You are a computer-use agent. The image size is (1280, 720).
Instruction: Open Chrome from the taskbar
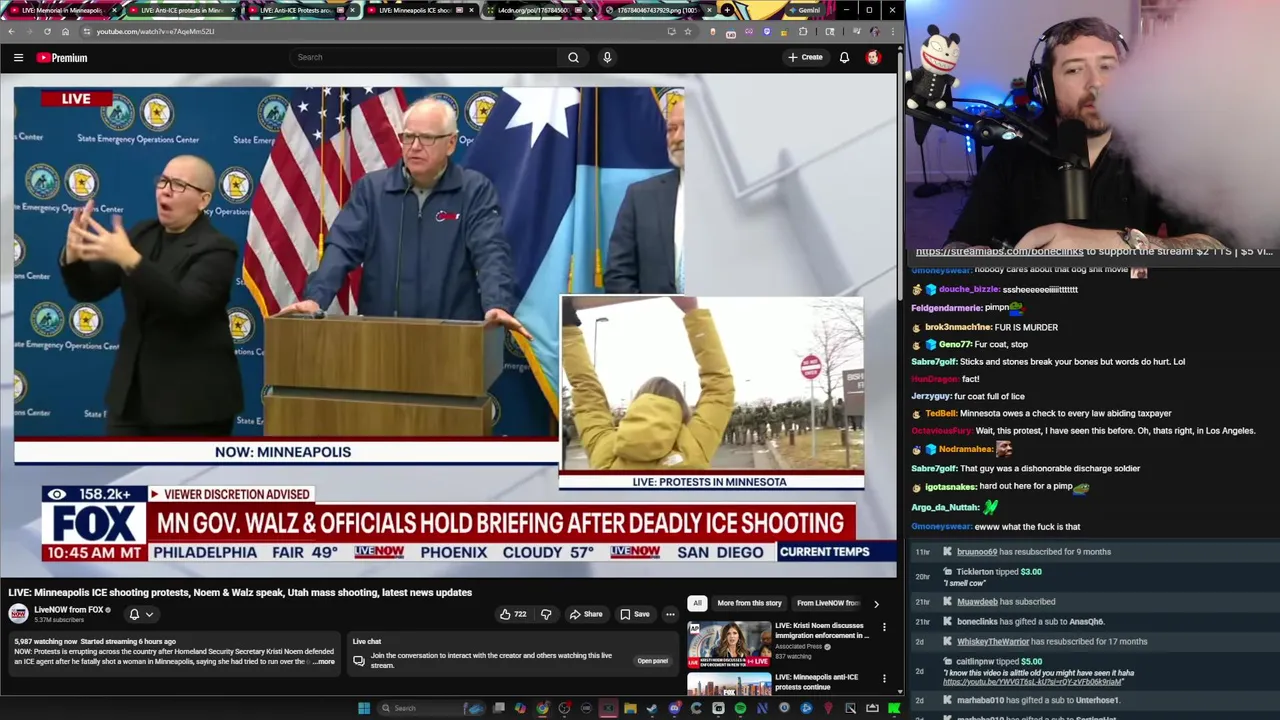click(542, 708)
